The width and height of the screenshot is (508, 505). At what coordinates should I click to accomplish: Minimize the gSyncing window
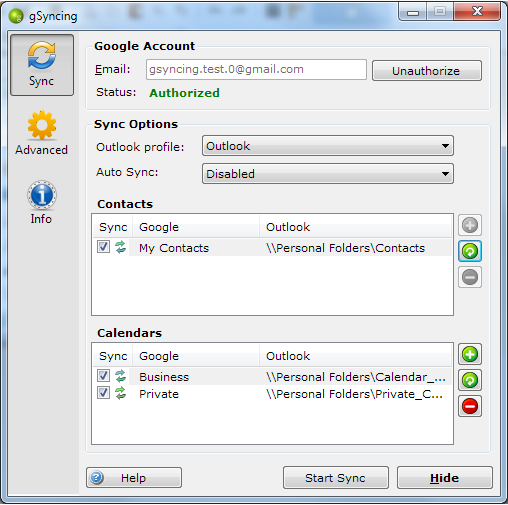[412, 12]
